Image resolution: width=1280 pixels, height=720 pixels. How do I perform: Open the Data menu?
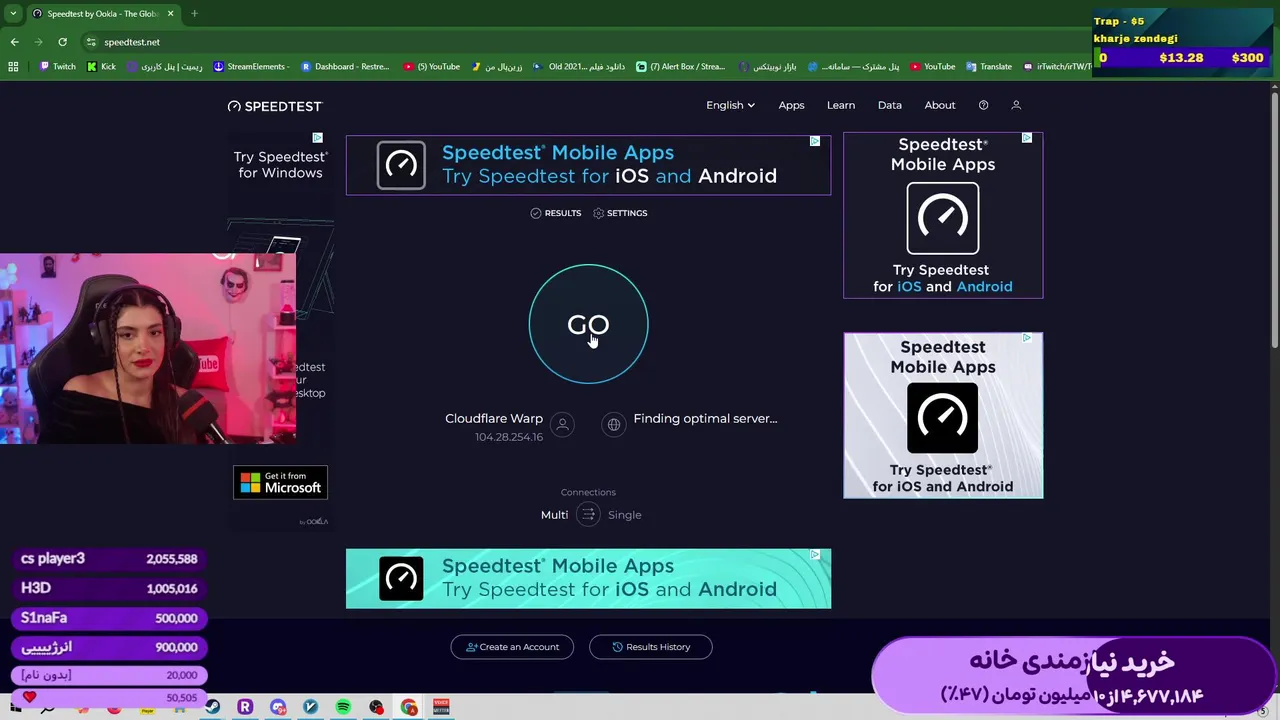890,105
